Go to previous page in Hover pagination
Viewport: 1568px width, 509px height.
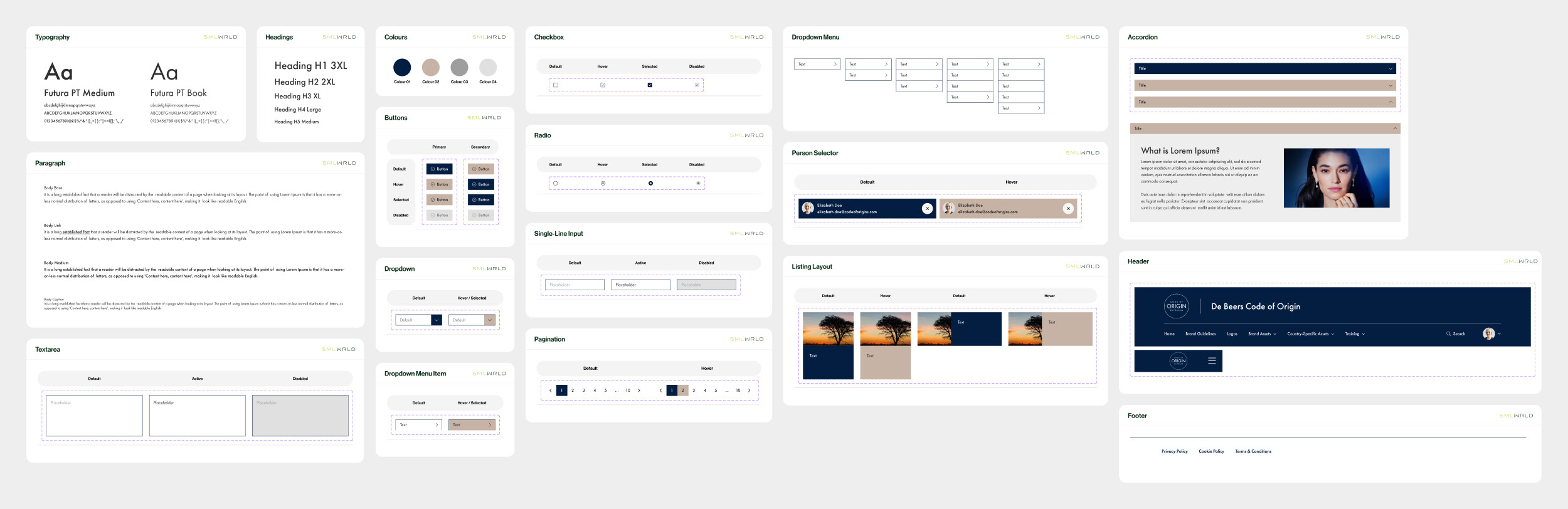pos(660,391)
